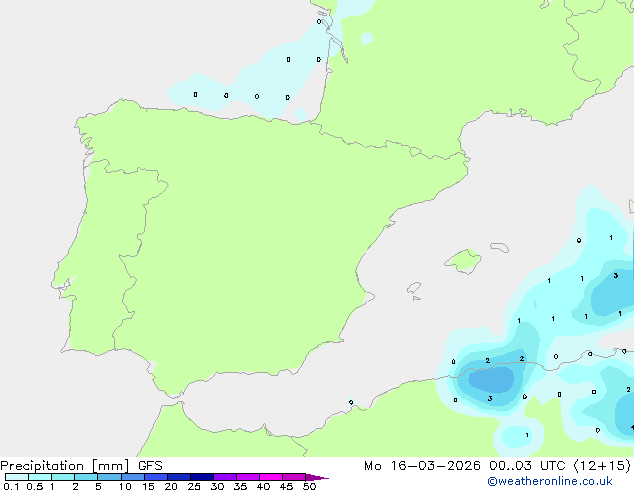Click the legend label 15

148,486
